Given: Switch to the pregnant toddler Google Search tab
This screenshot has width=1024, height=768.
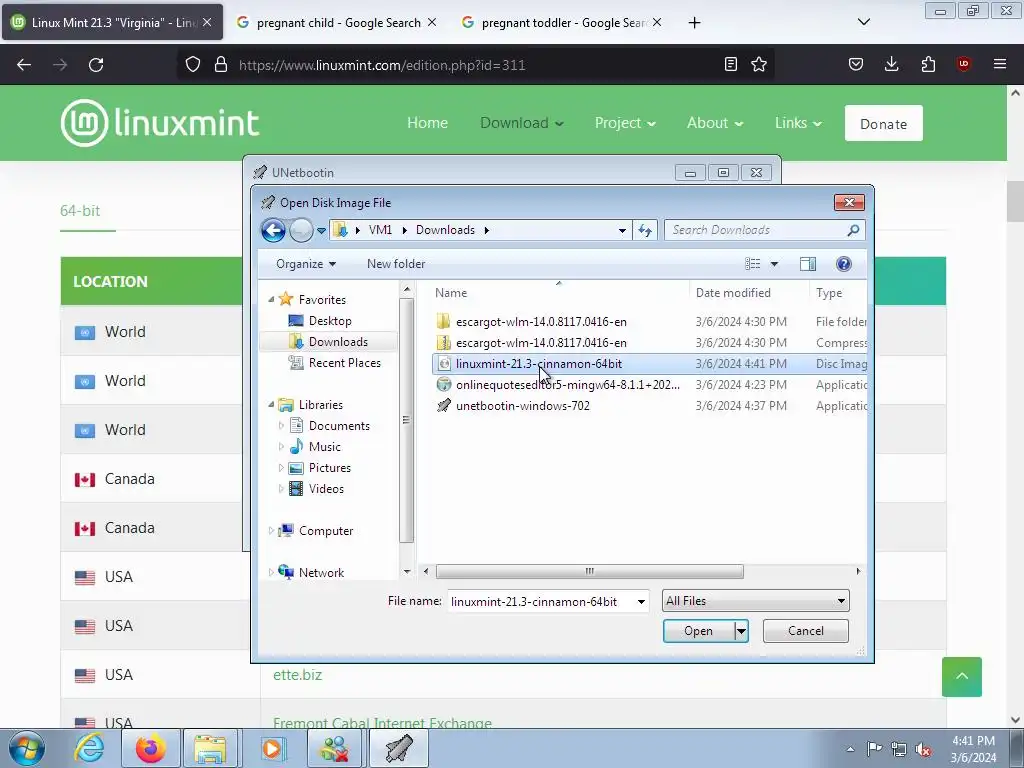Looking at the screenshot, I should [564, 22].
